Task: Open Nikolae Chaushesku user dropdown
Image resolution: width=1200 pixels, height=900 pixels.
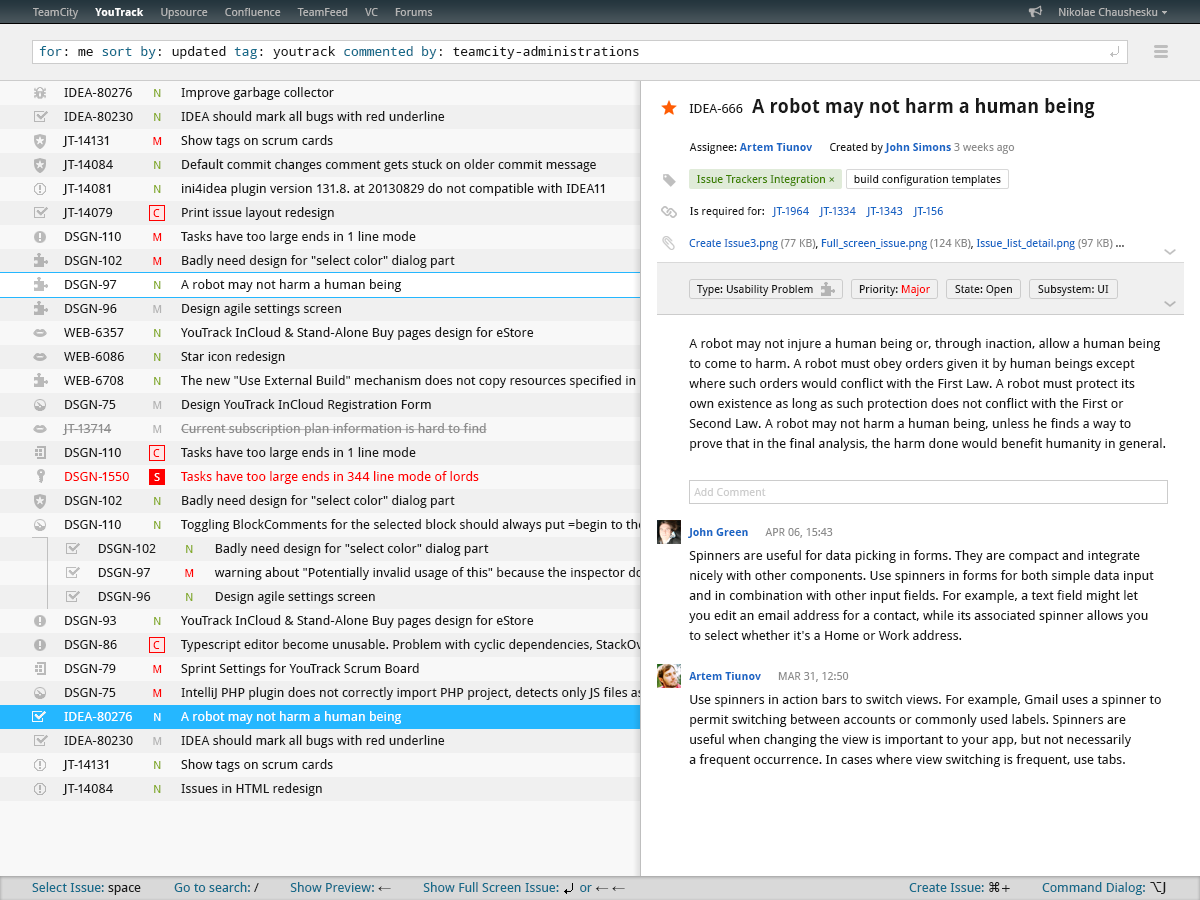Action: coord(1112,12)
